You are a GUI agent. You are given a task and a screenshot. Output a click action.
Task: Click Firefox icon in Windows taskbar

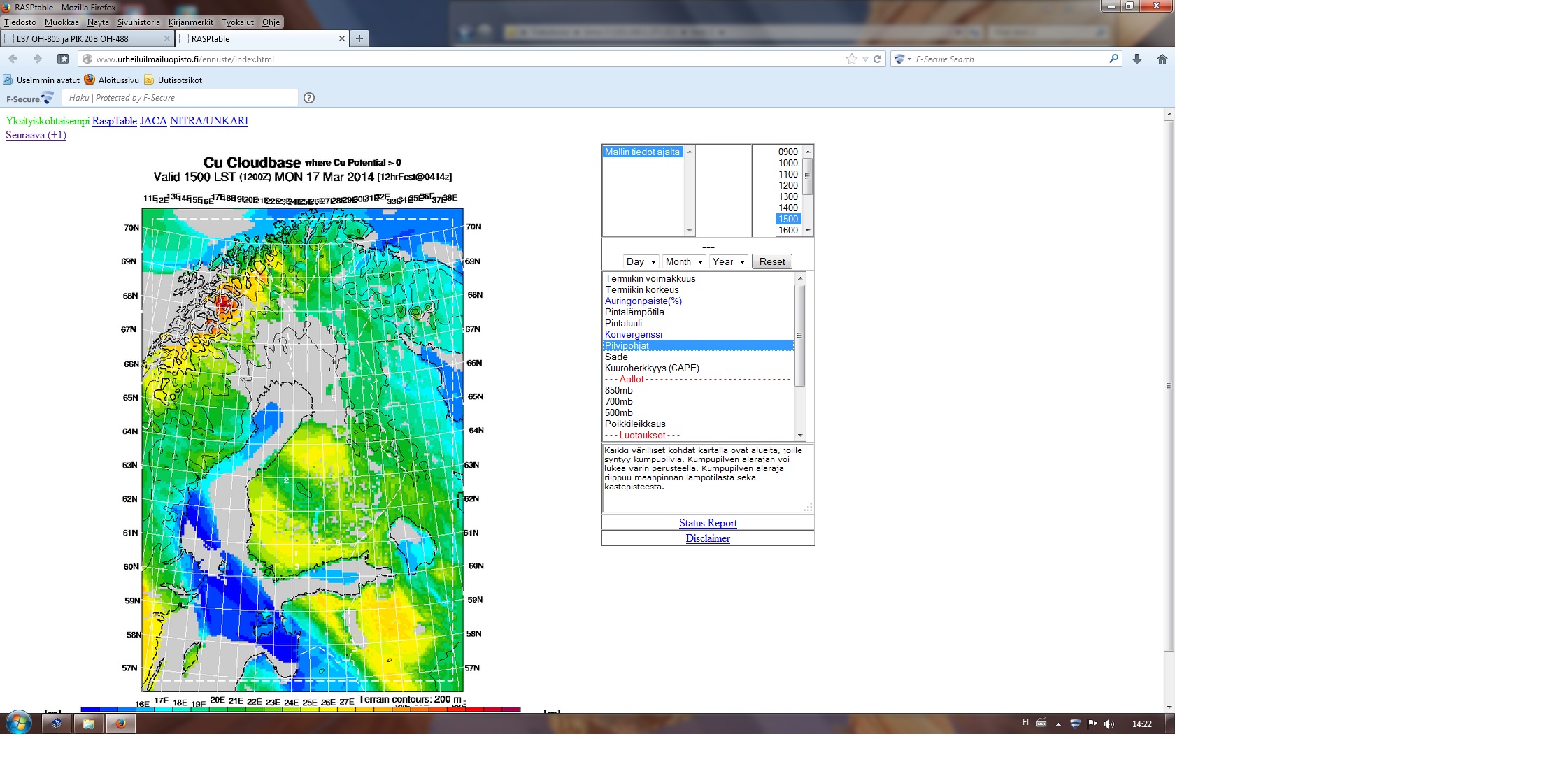coord(120,724)
